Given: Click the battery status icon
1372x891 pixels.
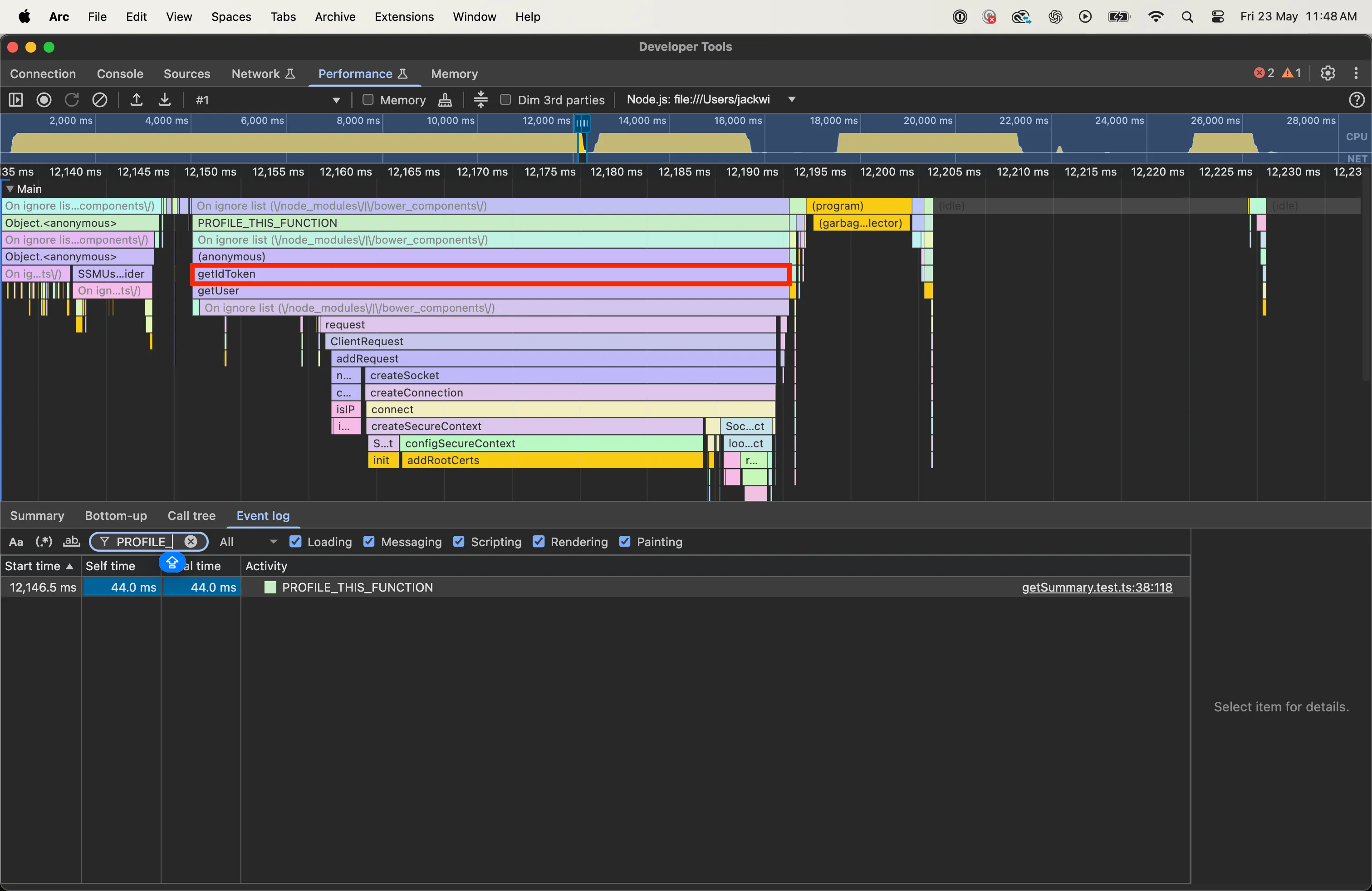Looking at the screenshot, I should coord(1119,17).
